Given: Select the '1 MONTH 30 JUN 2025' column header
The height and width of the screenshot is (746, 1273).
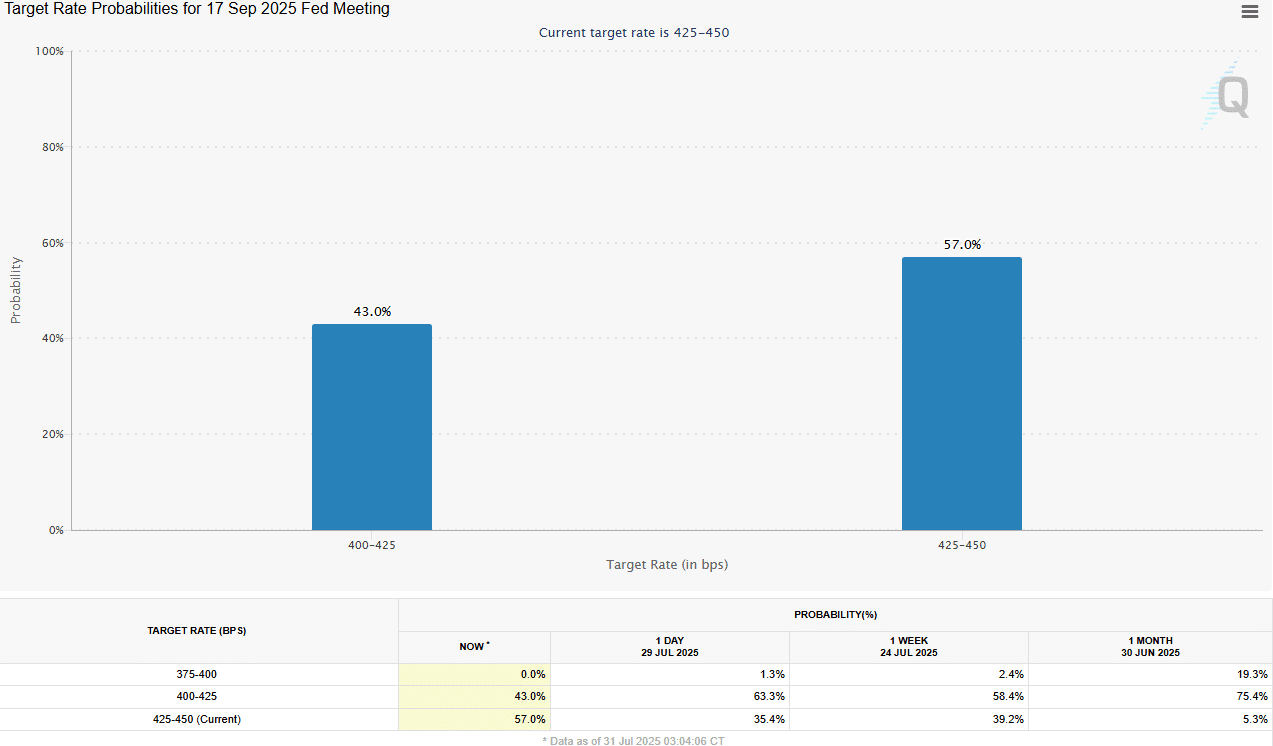Looking at the screenshot, I should [x=1150, y=647].
